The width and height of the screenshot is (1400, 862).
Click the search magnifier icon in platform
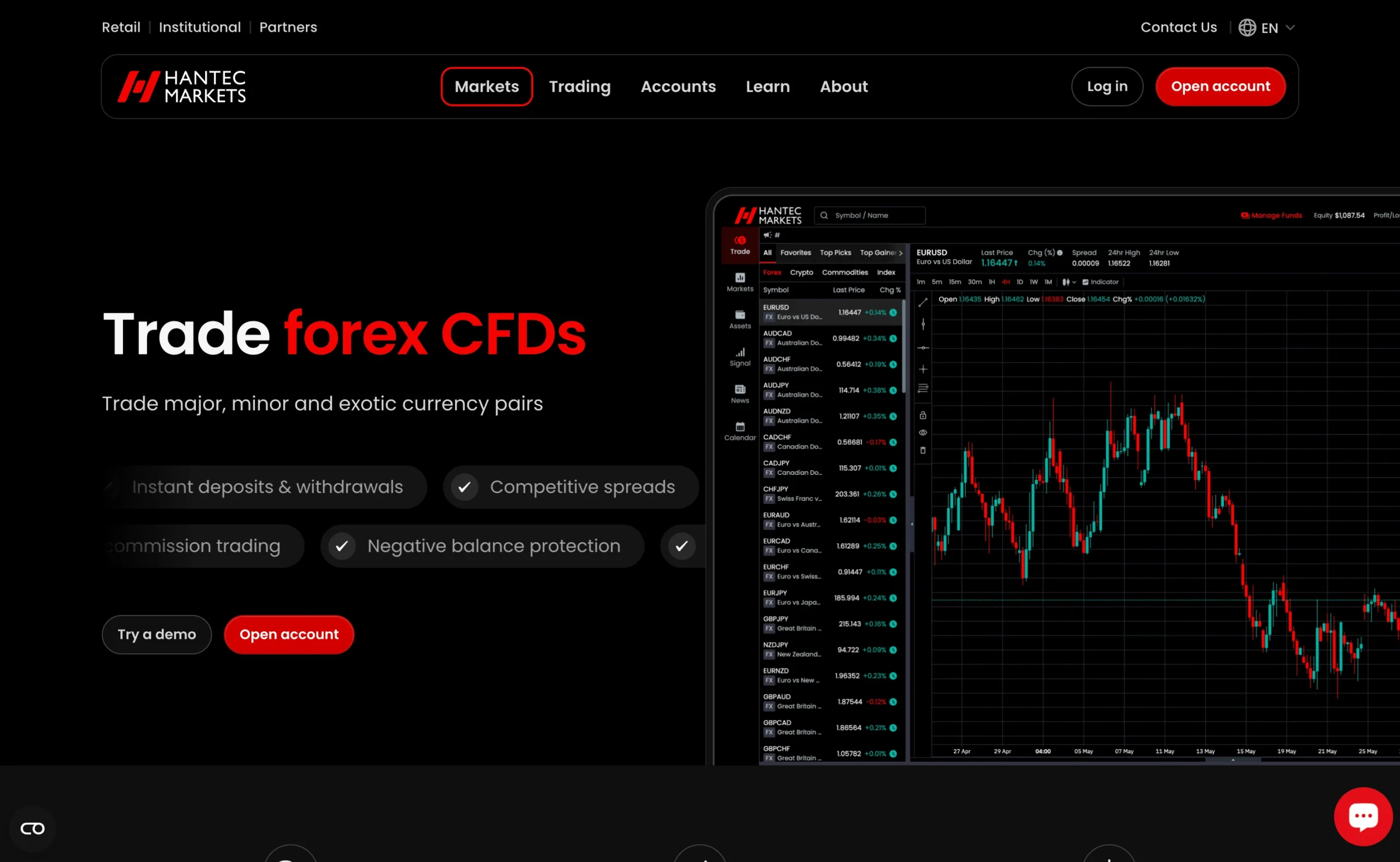tap(824, 215)
